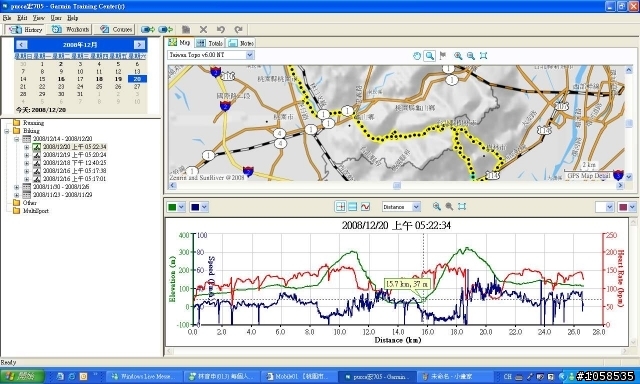Screen dimensions: 640x384
Task: Fit the map to the full track
Action: coord(484,56)
